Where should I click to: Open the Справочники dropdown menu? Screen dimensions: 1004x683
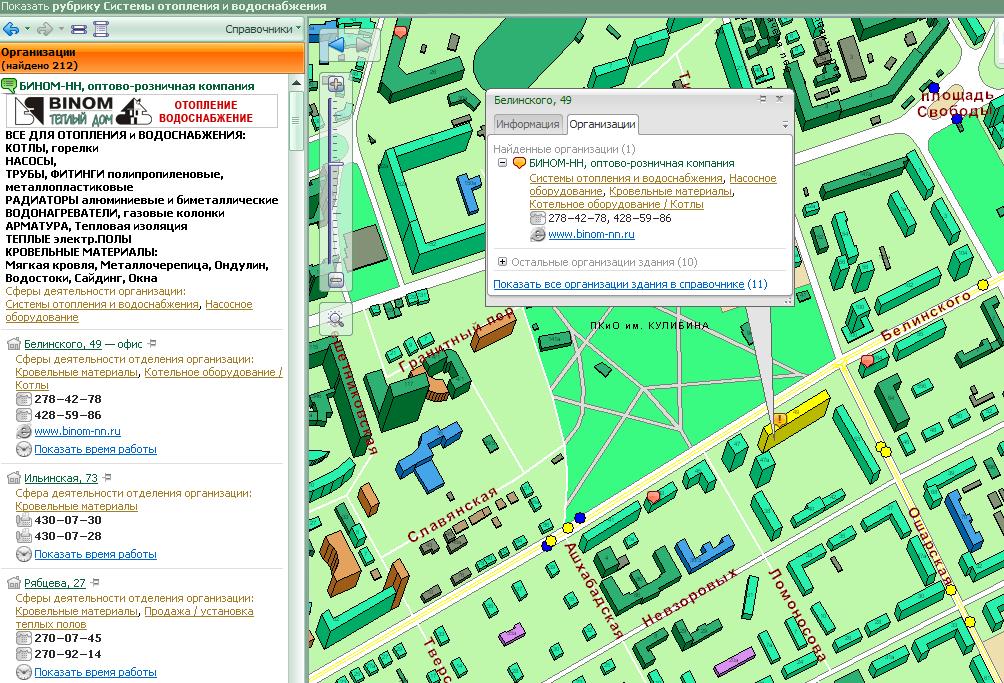click(x=263, y=29)
